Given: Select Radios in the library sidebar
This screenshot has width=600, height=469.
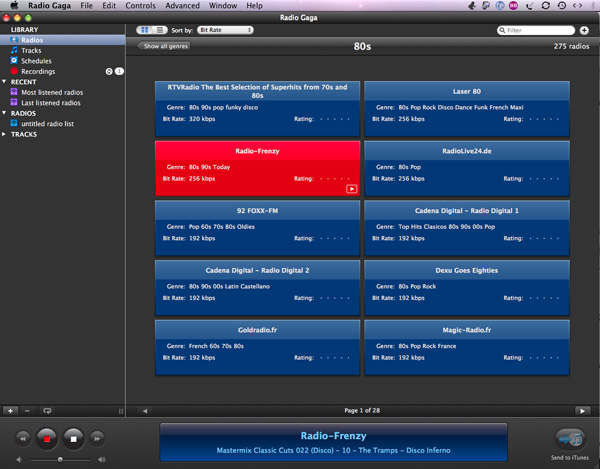Looking at the screenshot, I should tap(63, 40).
